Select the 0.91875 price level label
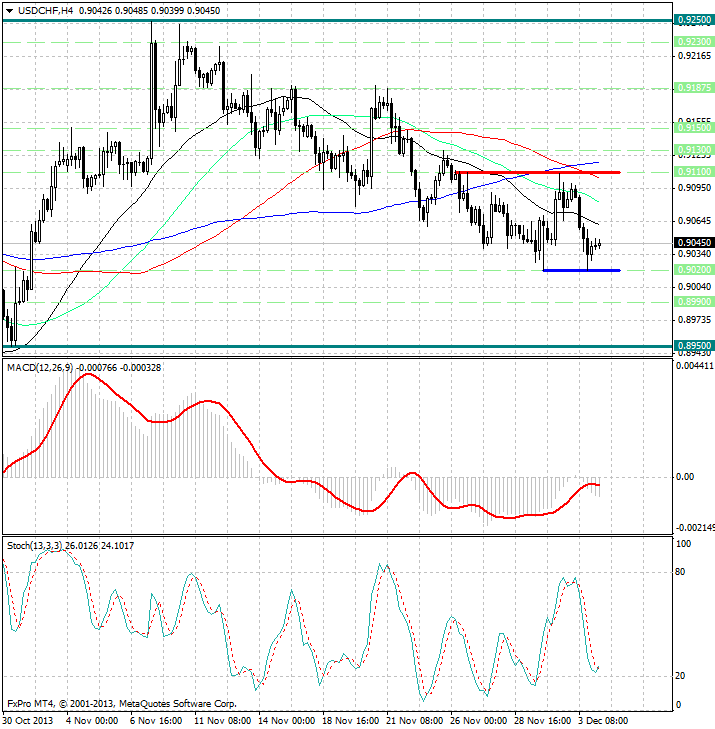 694,87
